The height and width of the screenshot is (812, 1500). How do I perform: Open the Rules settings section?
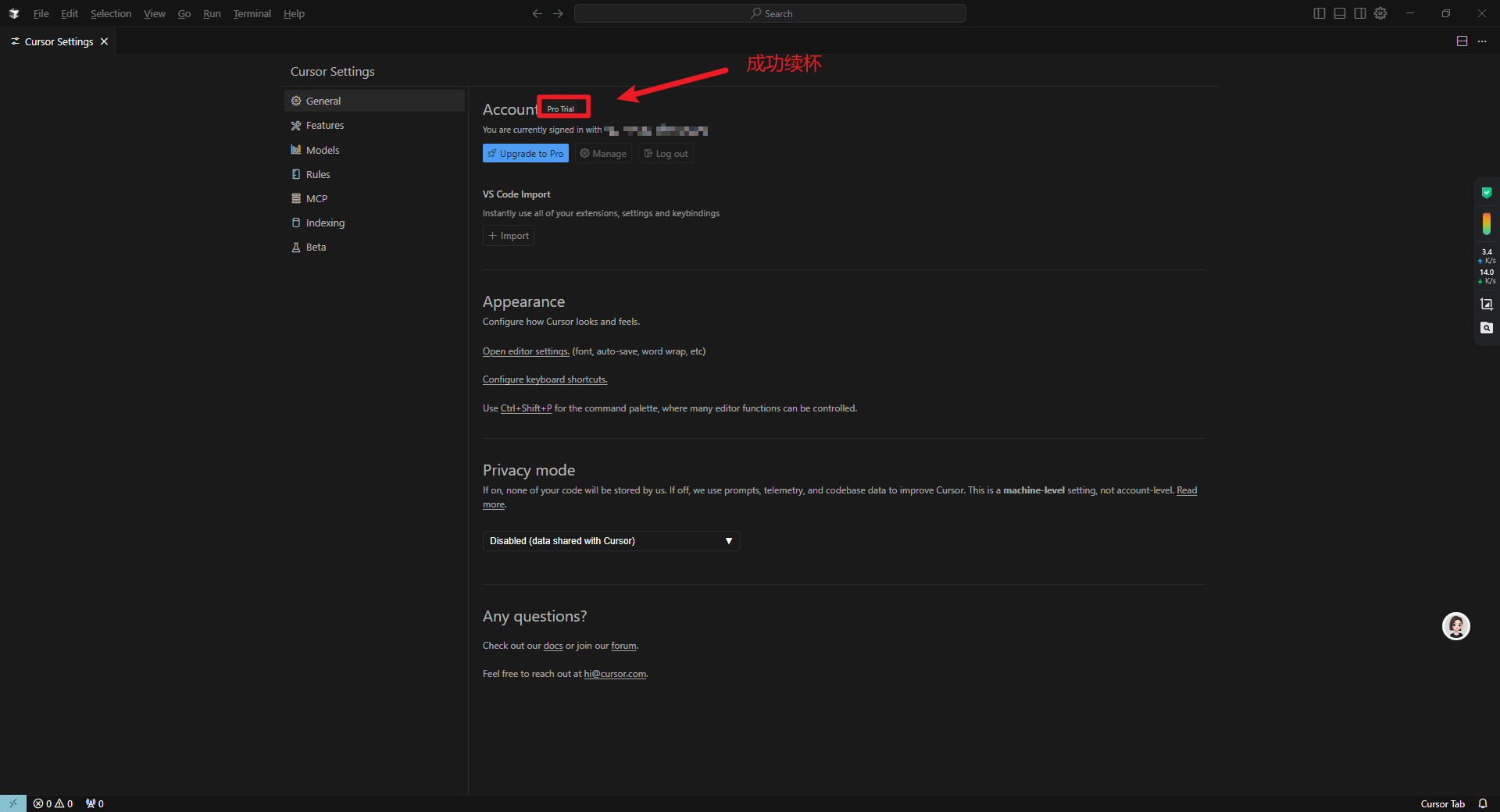[374, 174]
